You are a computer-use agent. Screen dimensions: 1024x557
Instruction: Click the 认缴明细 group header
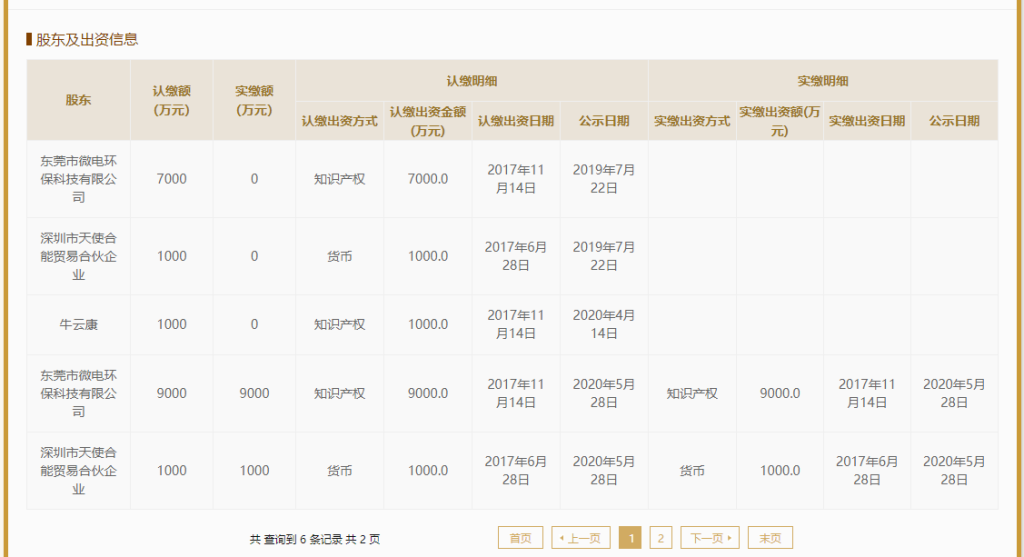click(471, 80)
